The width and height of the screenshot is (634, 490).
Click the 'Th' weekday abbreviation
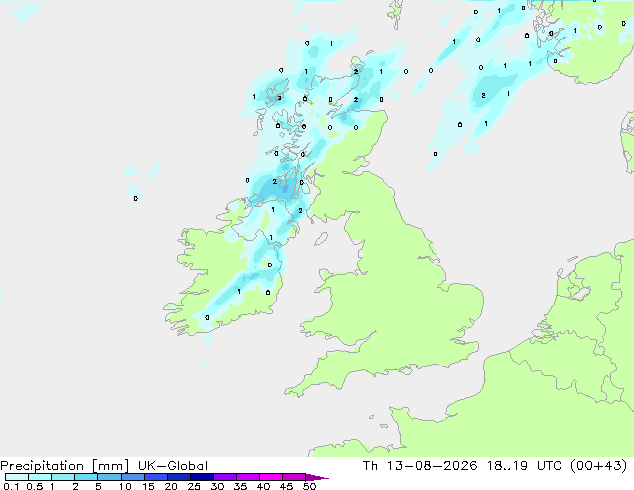coord(370,466)
